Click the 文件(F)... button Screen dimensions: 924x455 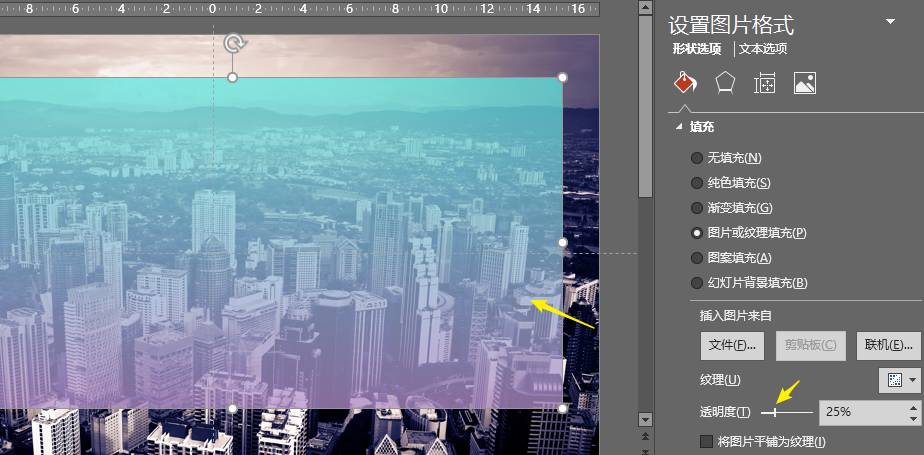coord(732,345)
